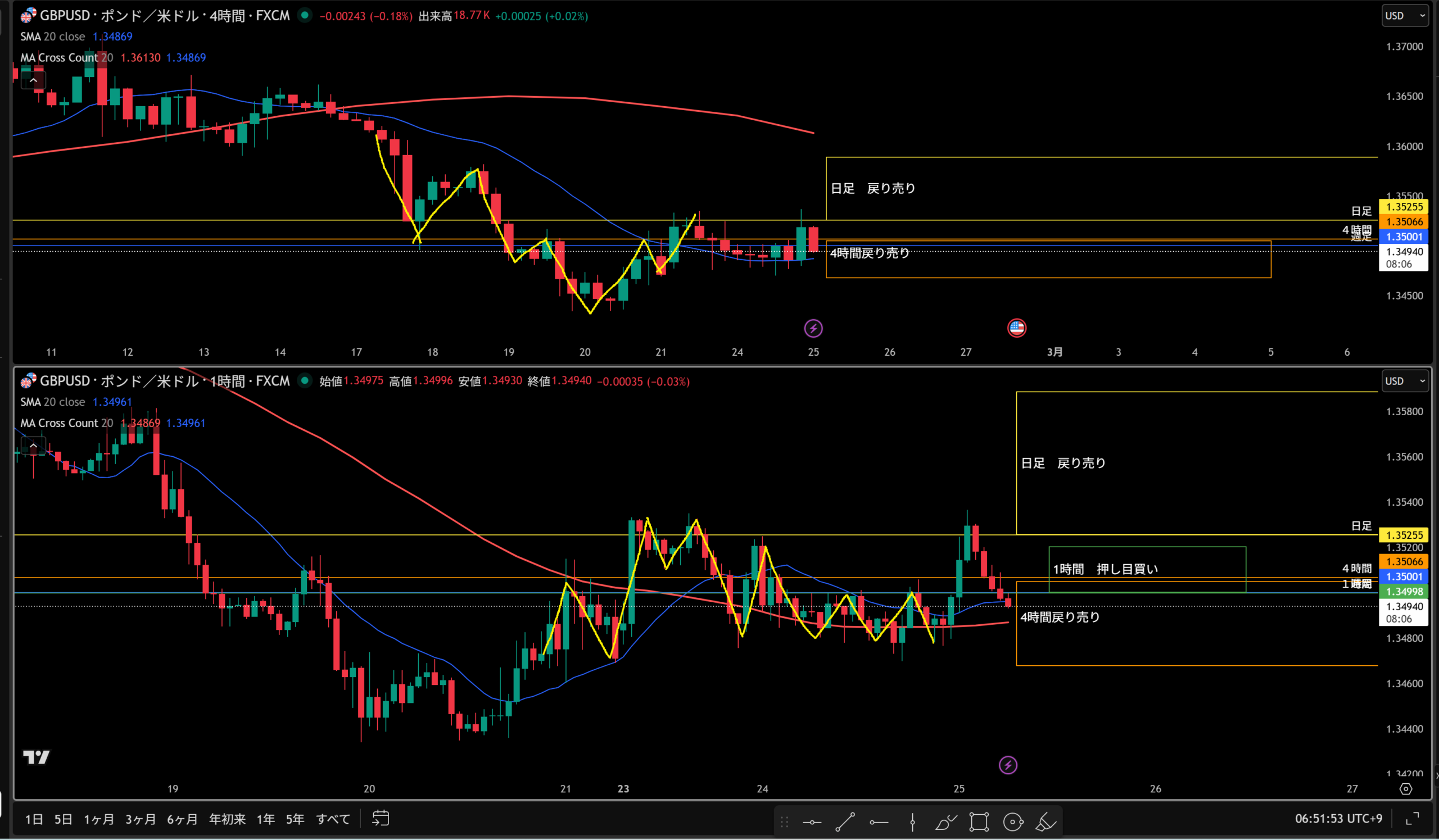Select the circle drawing tool
Viewport: 1439px width, 840px height.
pos(1013,823)
